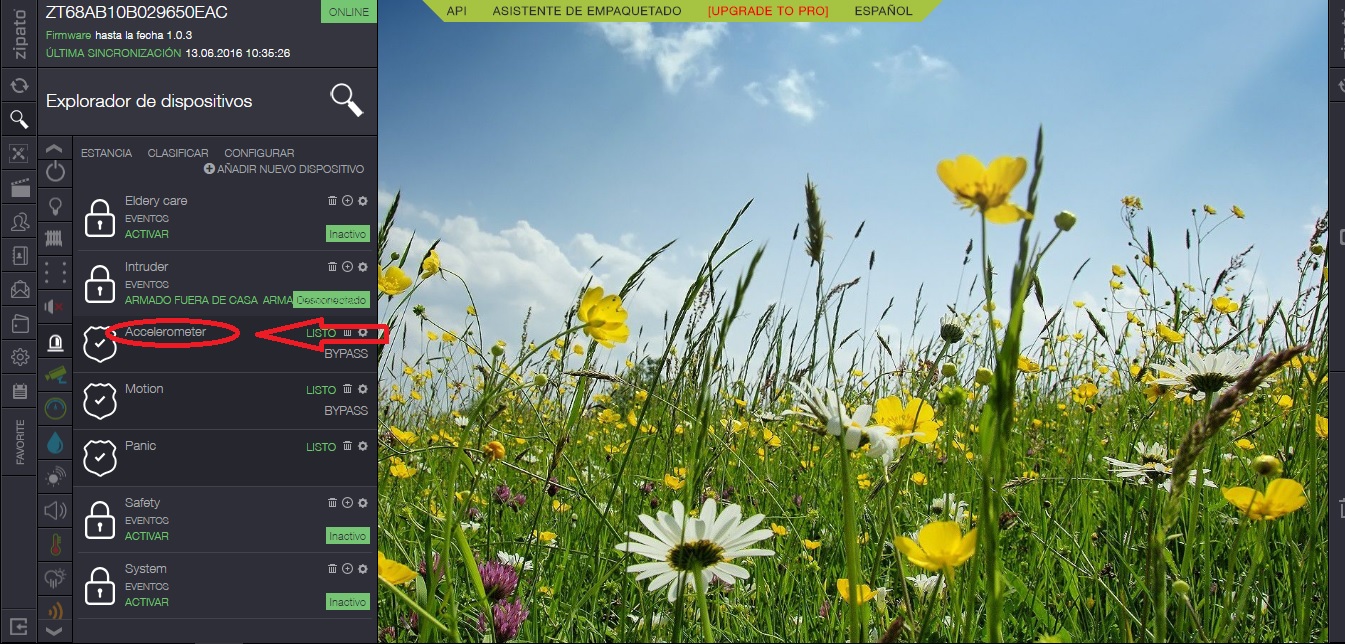
Task: Click BYPASS on the Motion zone
Action: 346,411
